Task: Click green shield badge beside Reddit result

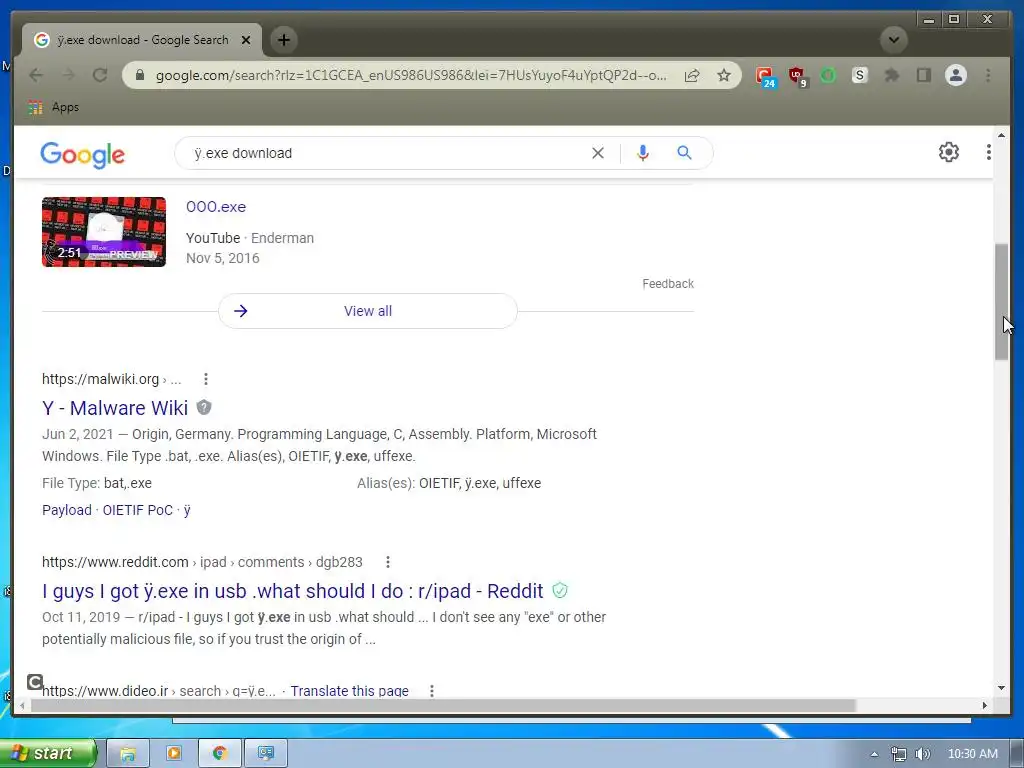Action: (560, 590)
